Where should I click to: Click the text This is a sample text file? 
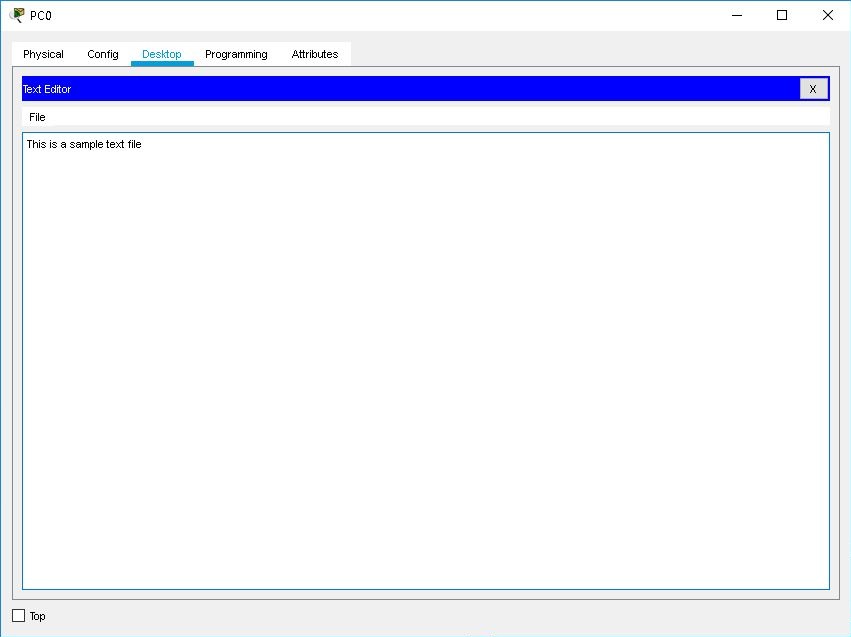(x=84, y=144)
